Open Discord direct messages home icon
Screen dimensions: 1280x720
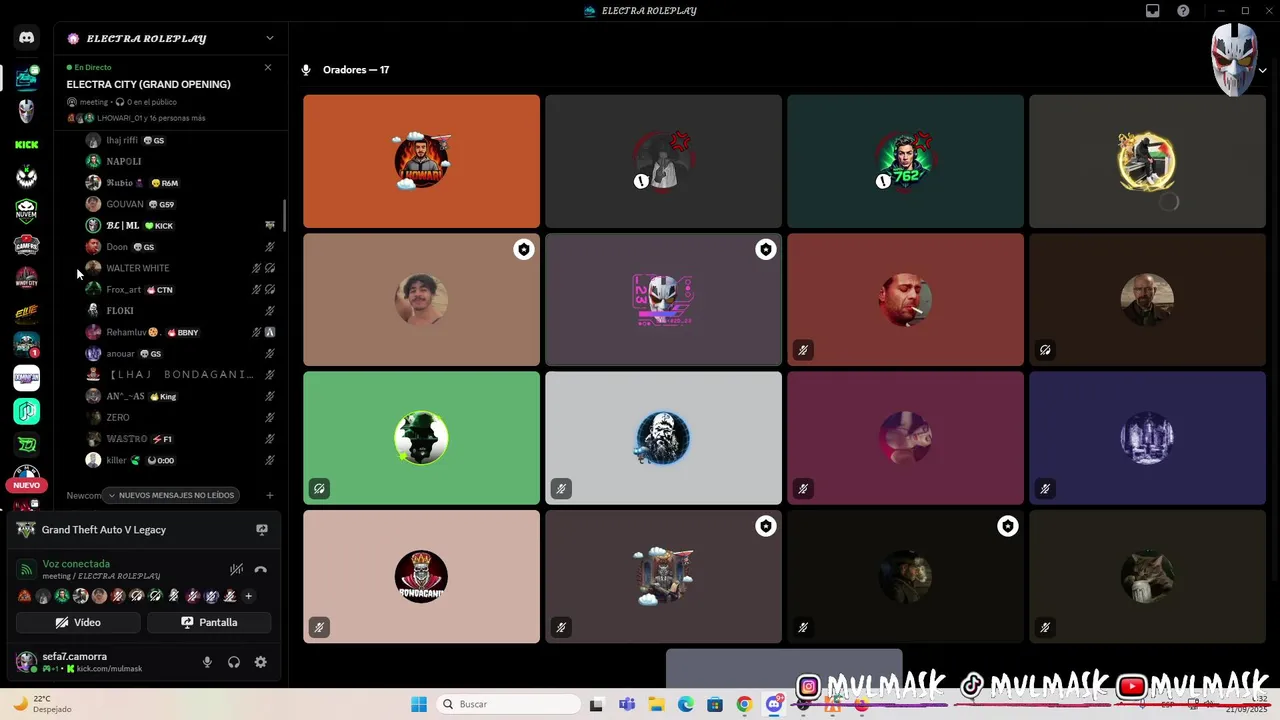pos(26,38)
